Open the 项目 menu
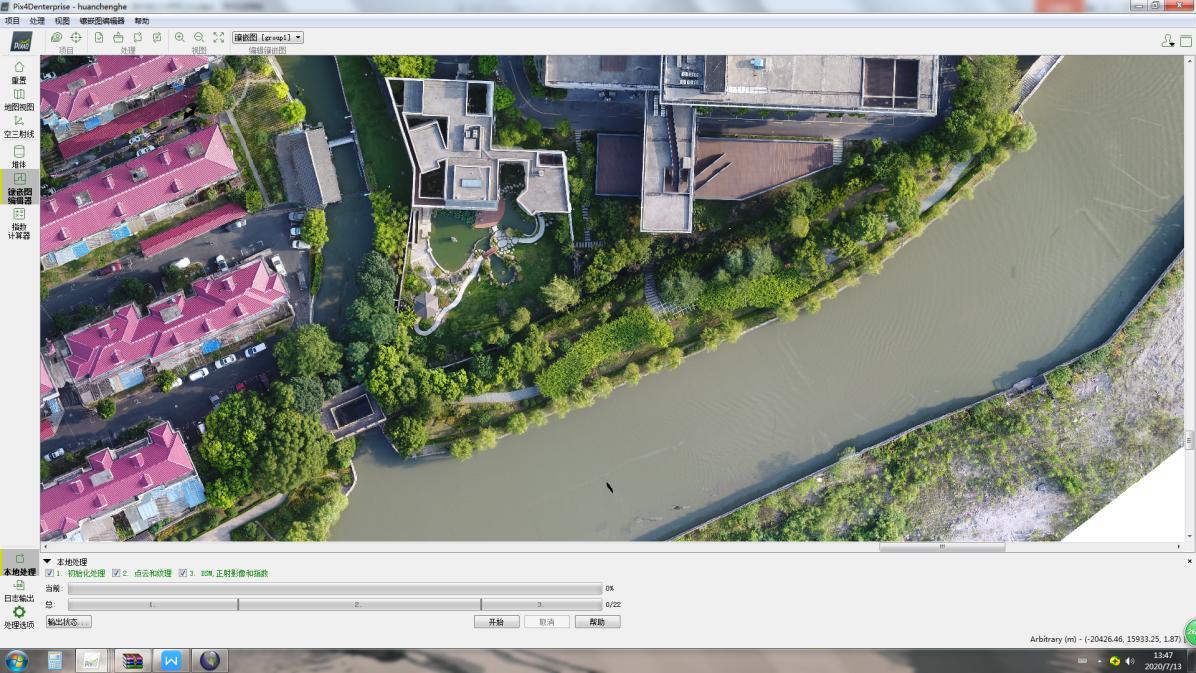Screen dimensions: 1196x673 click(12, 21)
